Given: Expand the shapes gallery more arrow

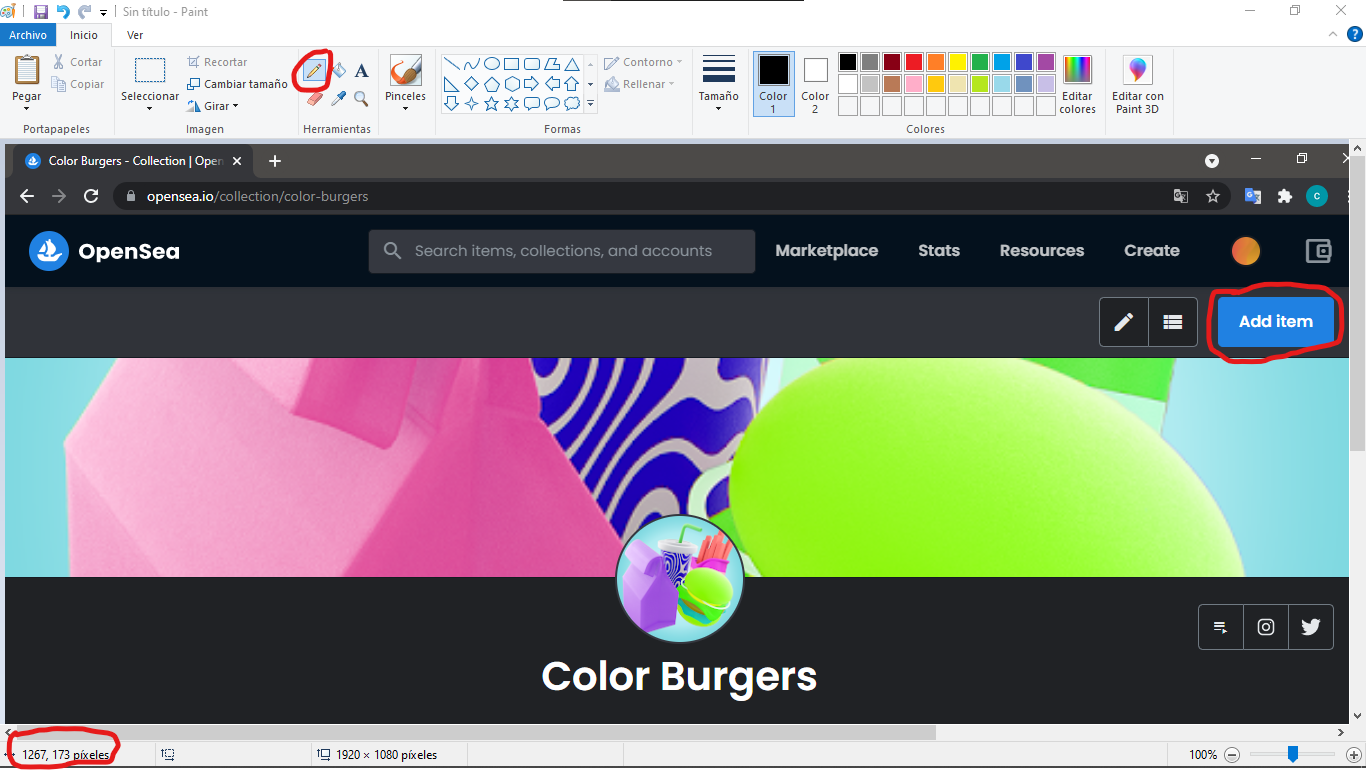Looking at the screenshot, I should click(591, 103).
